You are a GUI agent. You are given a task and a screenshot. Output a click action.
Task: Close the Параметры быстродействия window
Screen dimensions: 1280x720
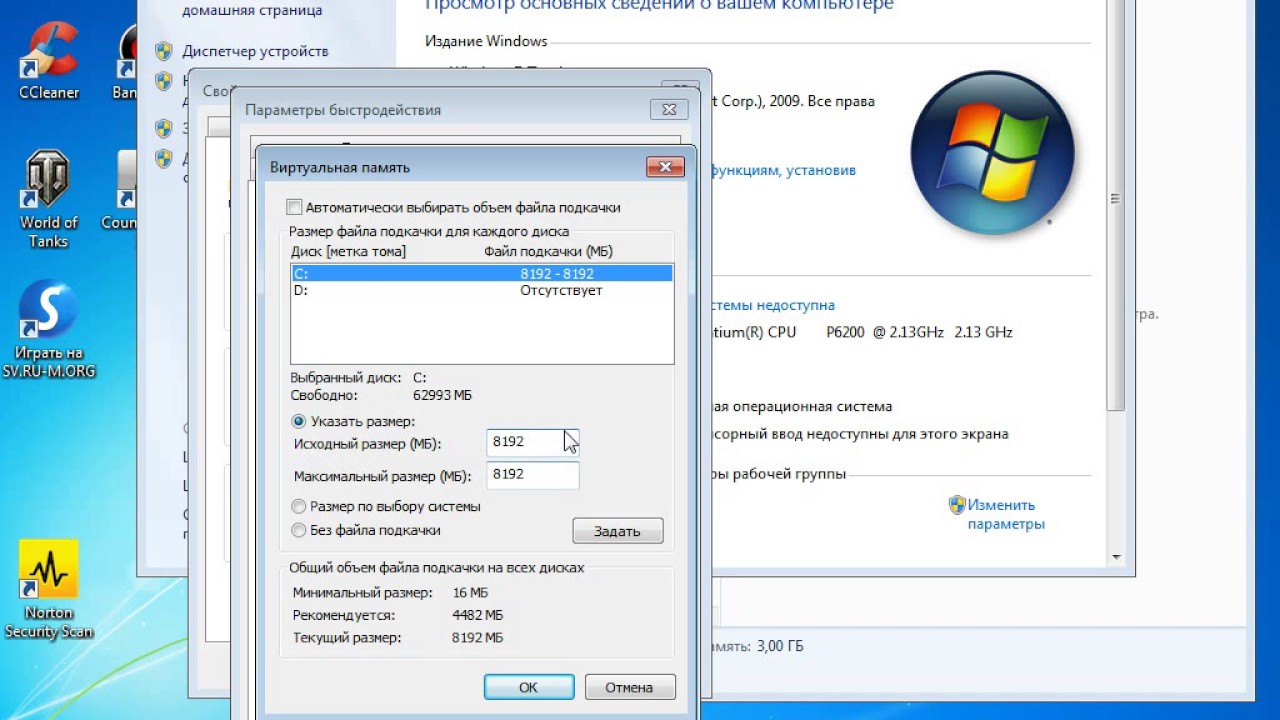pyautogui.click(x=669, y=110)
